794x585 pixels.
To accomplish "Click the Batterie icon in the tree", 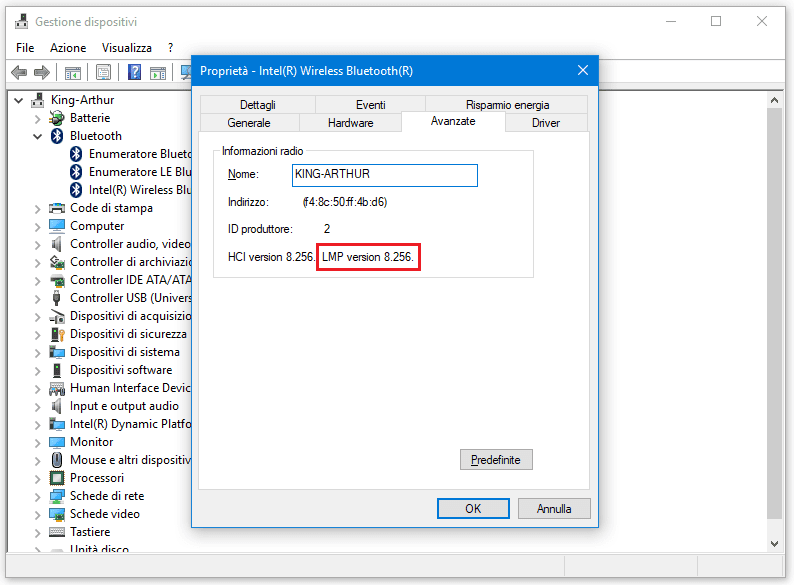I will pos(57,118).
